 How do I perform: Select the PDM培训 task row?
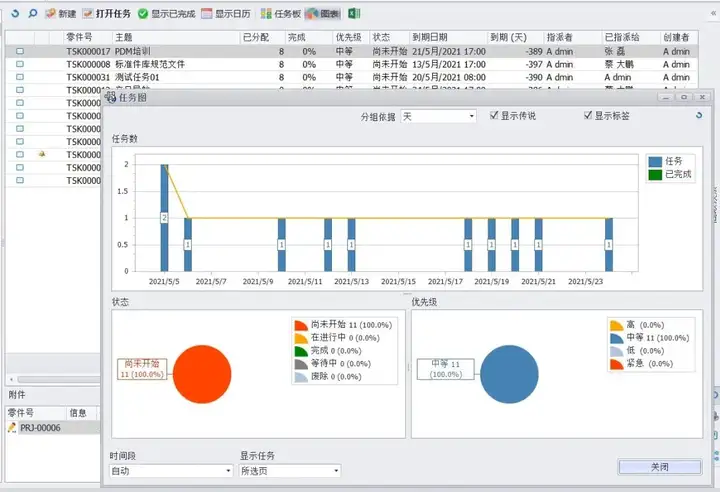pyautogui.click(x=351, y=51)
